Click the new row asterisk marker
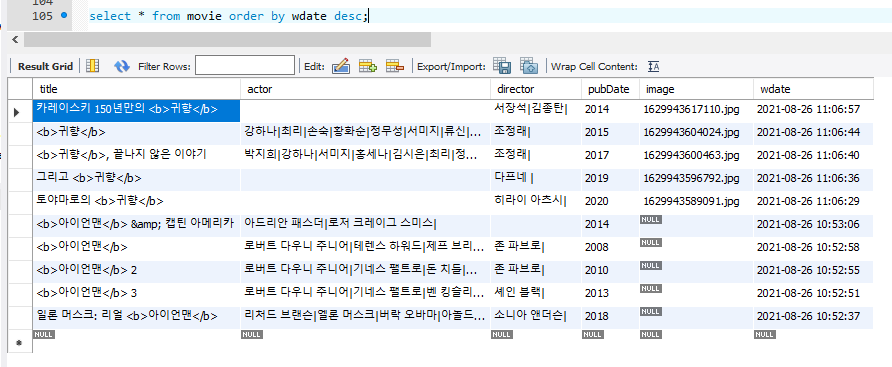Viewport: 892px width, 367px height. pos(18,344)
